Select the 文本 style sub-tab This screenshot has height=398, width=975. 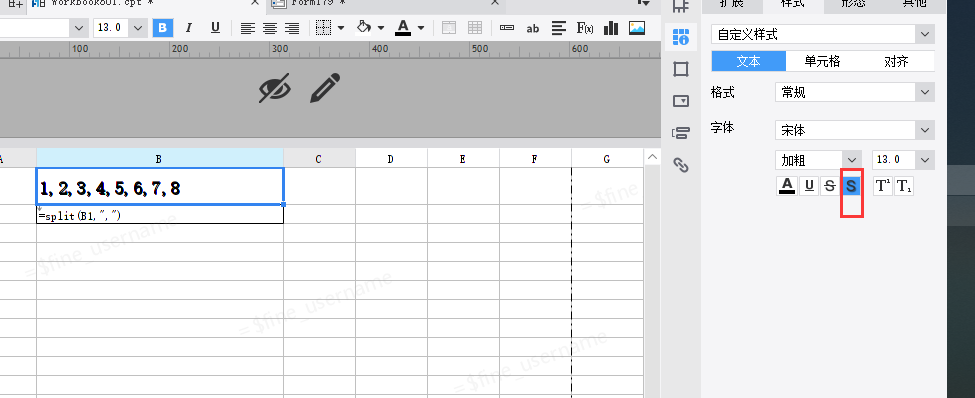(x=749, y=62)
